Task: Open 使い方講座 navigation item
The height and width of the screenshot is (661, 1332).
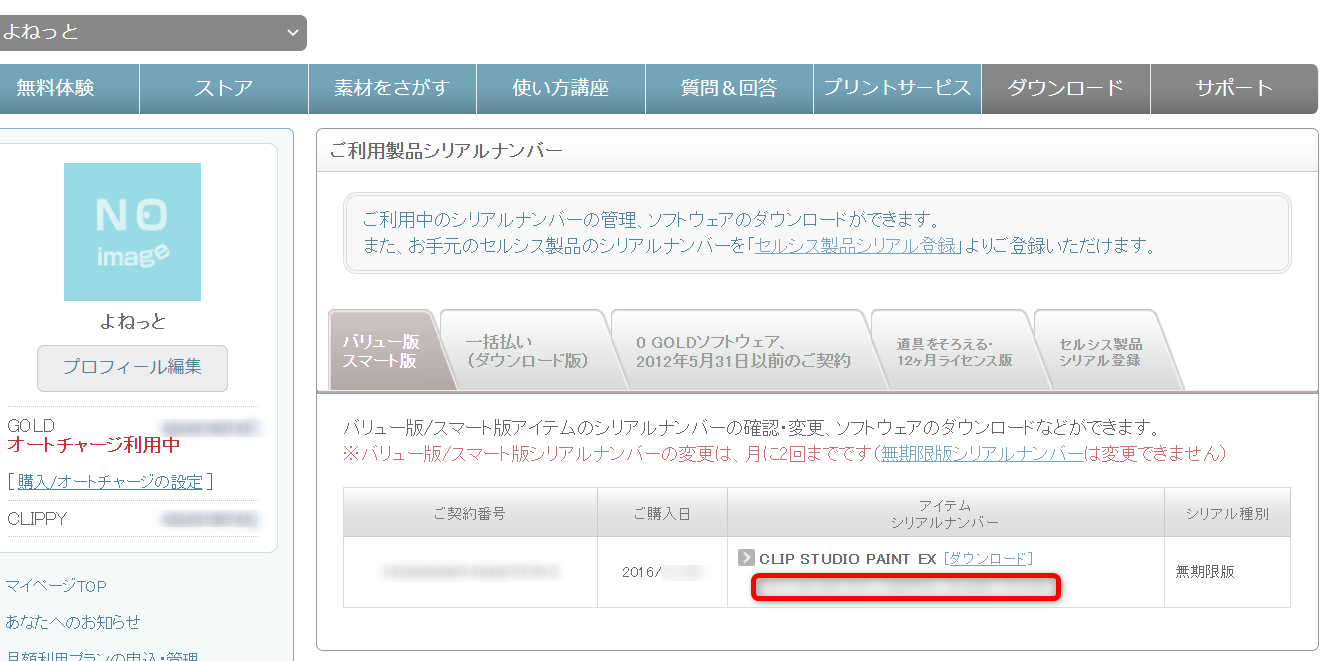Action: tap(560, 88)
